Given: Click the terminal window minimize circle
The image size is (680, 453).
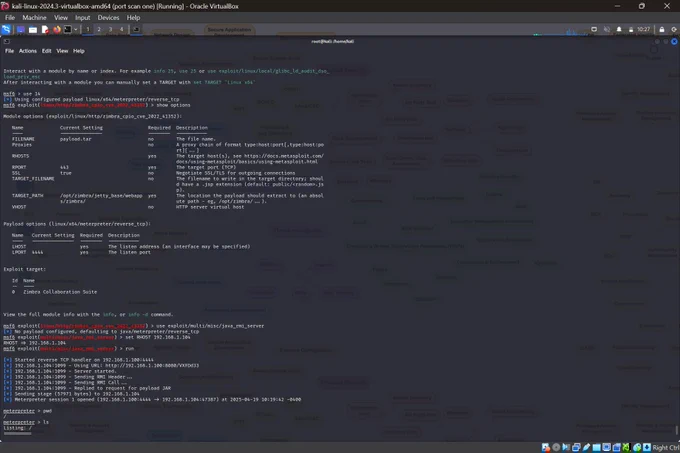Looking at the screenshot, I should [x=657, y=42].
